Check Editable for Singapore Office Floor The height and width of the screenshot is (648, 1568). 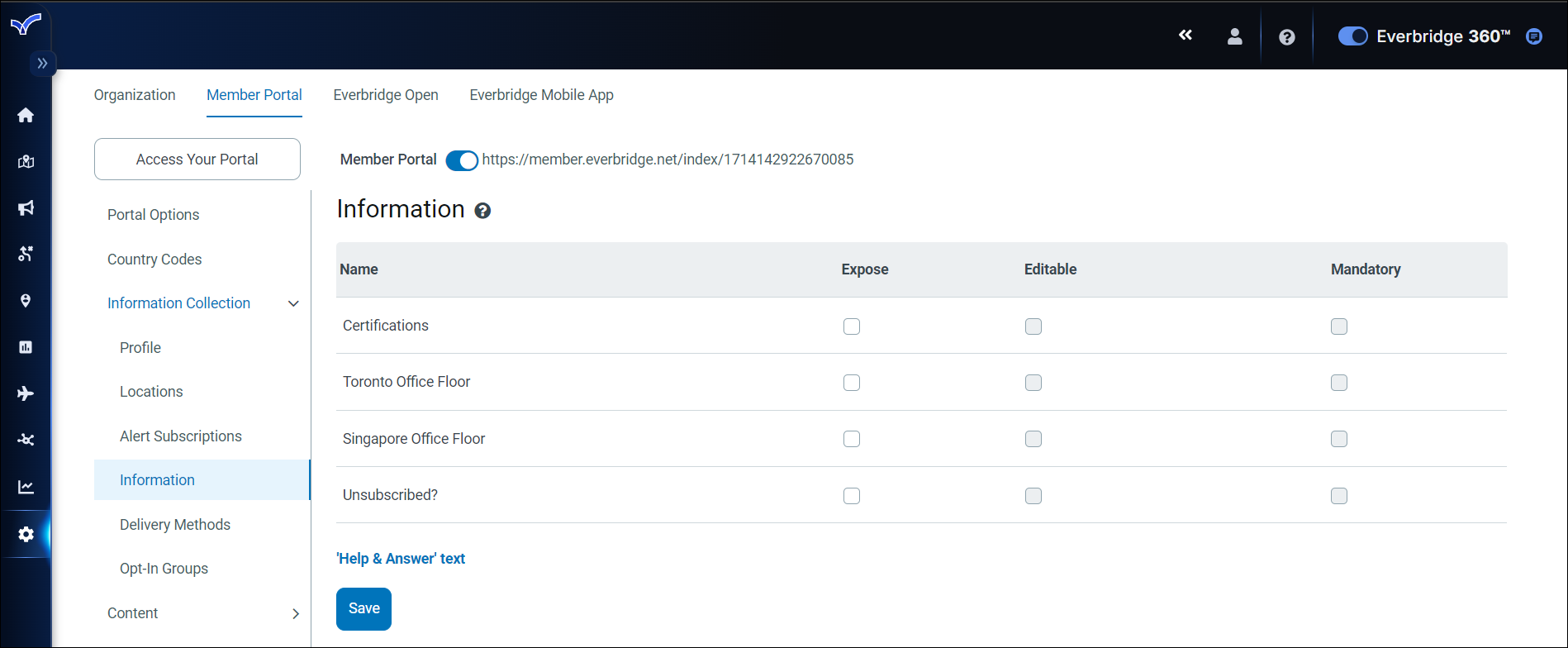(1033, 439)
